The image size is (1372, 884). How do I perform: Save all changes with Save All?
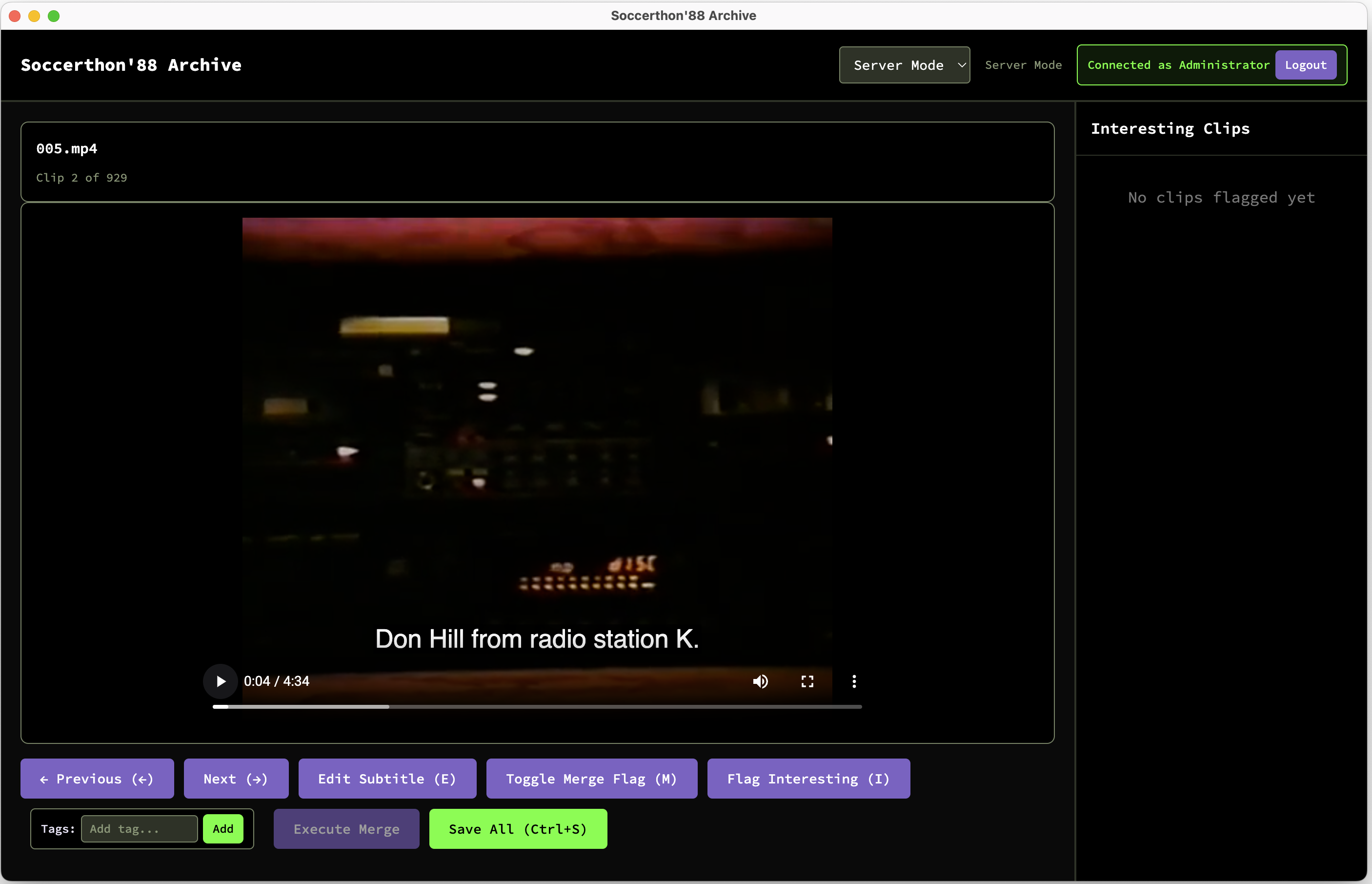point(518,828)
